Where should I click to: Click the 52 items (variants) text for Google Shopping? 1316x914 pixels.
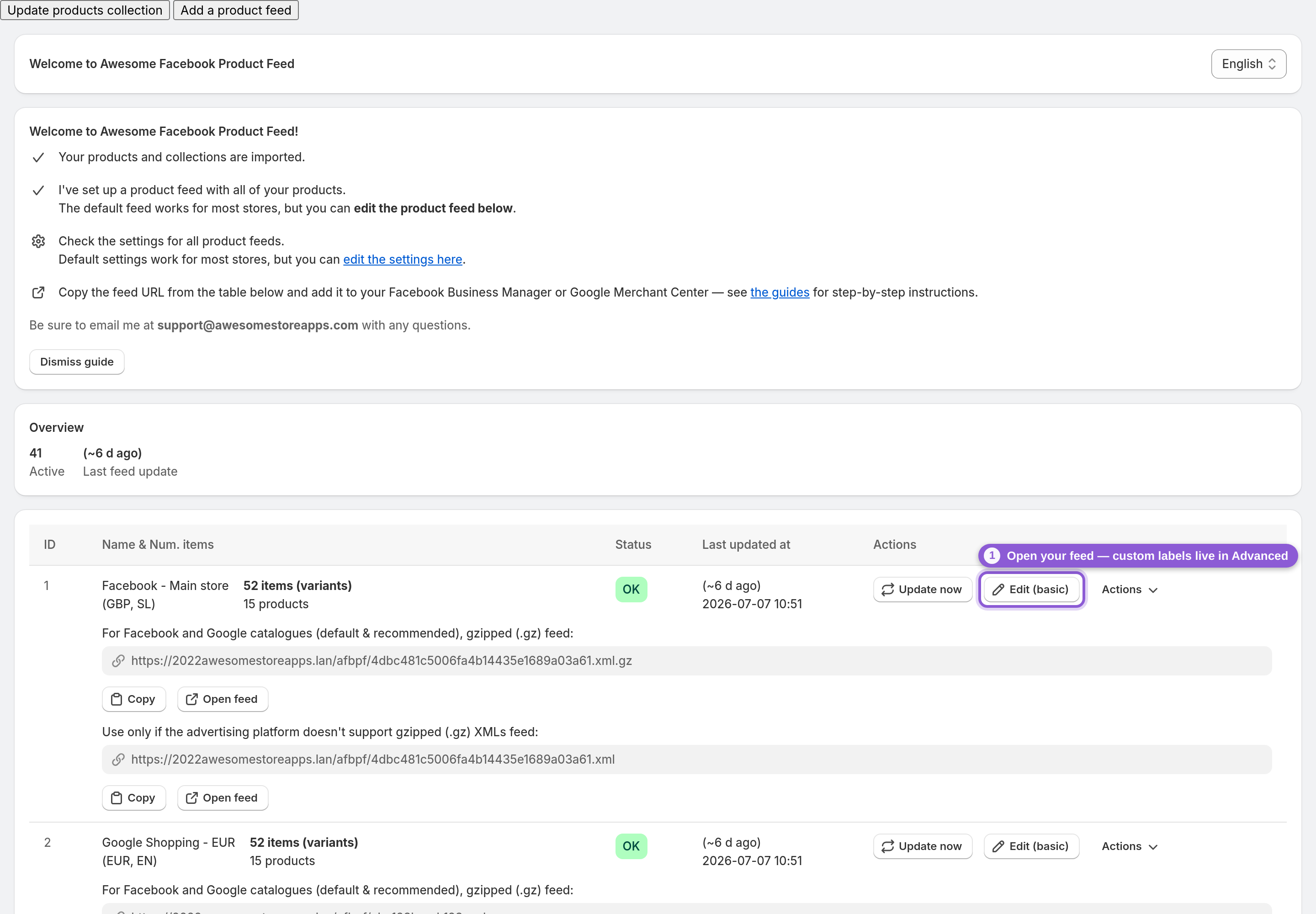(303, 842)
